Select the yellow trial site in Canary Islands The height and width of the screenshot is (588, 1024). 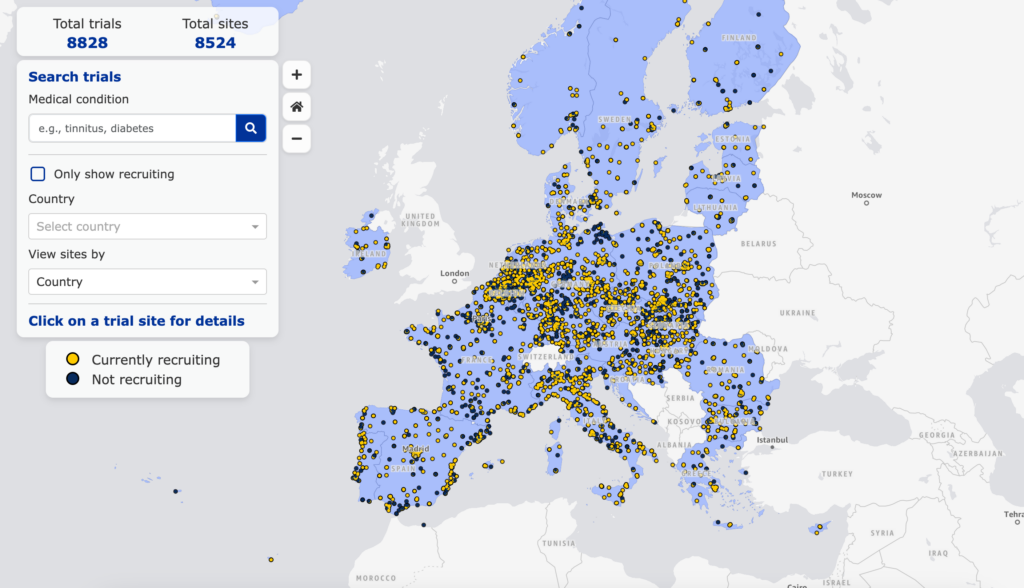pyautogui.click(x=271, y=560)
